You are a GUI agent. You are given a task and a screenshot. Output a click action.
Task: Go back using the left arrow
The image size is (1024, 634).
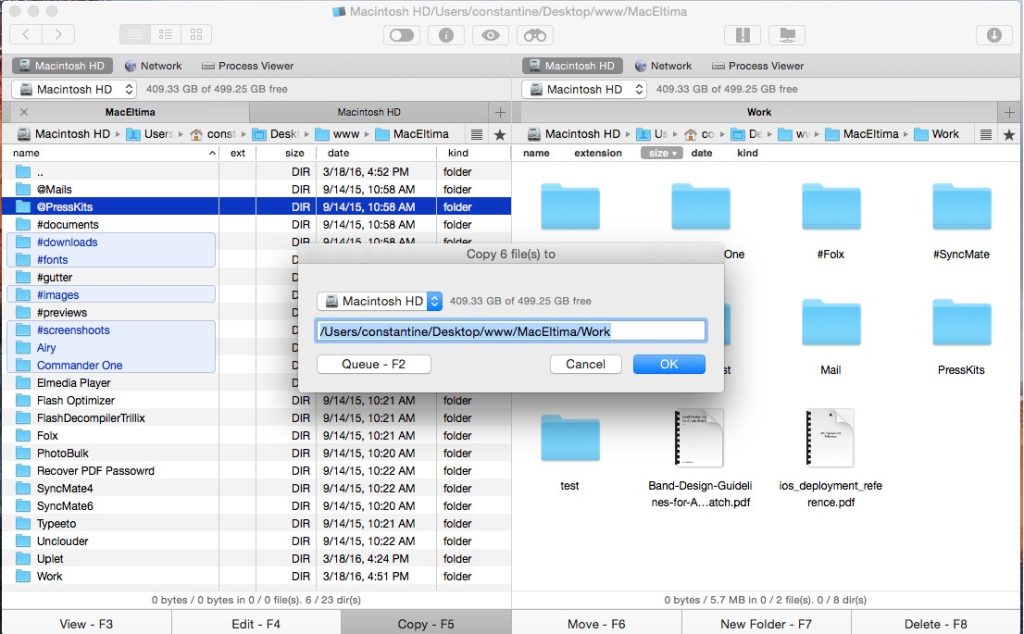(26, 34)
